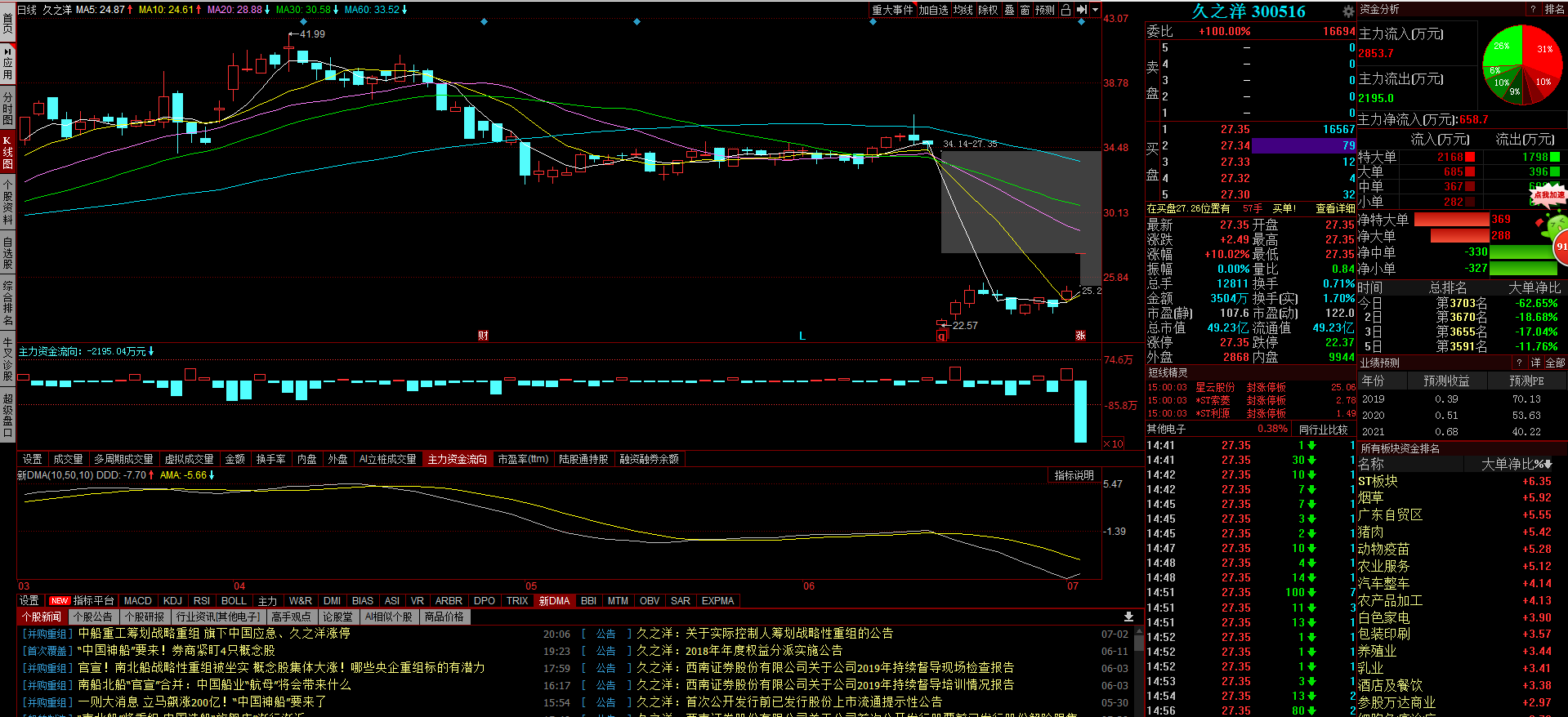Open the 排名 ranking button in 资金分析

click(x=1554, y=10)
